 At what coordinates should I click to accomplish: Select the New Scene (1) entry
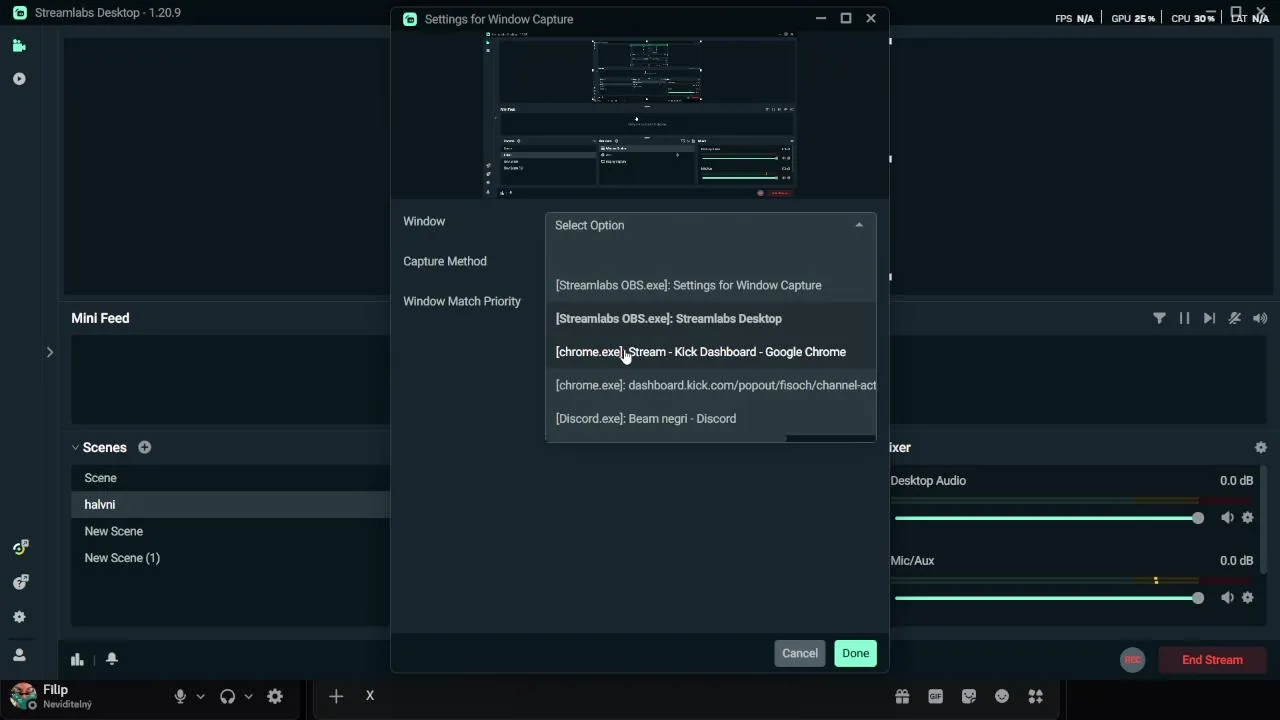[230, 558]
